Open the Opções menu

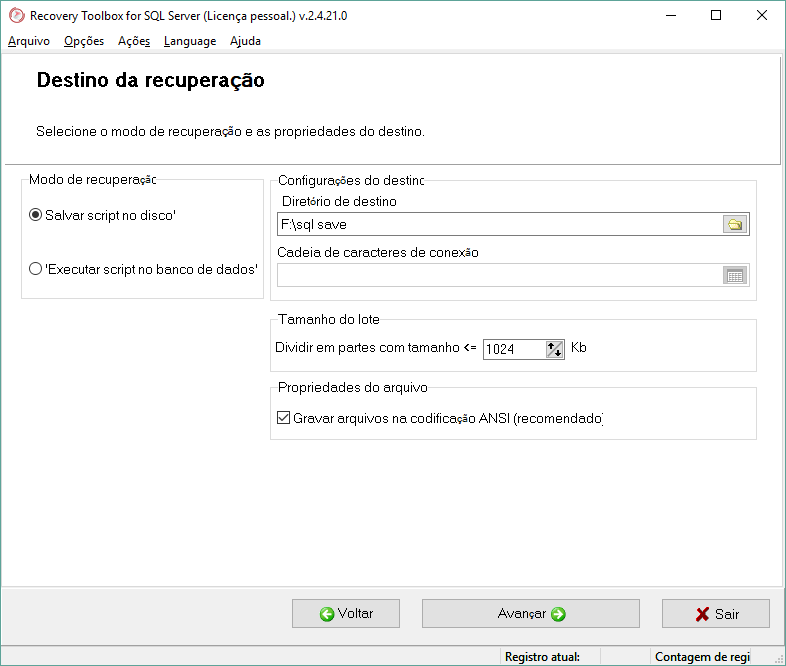point(84,41)
